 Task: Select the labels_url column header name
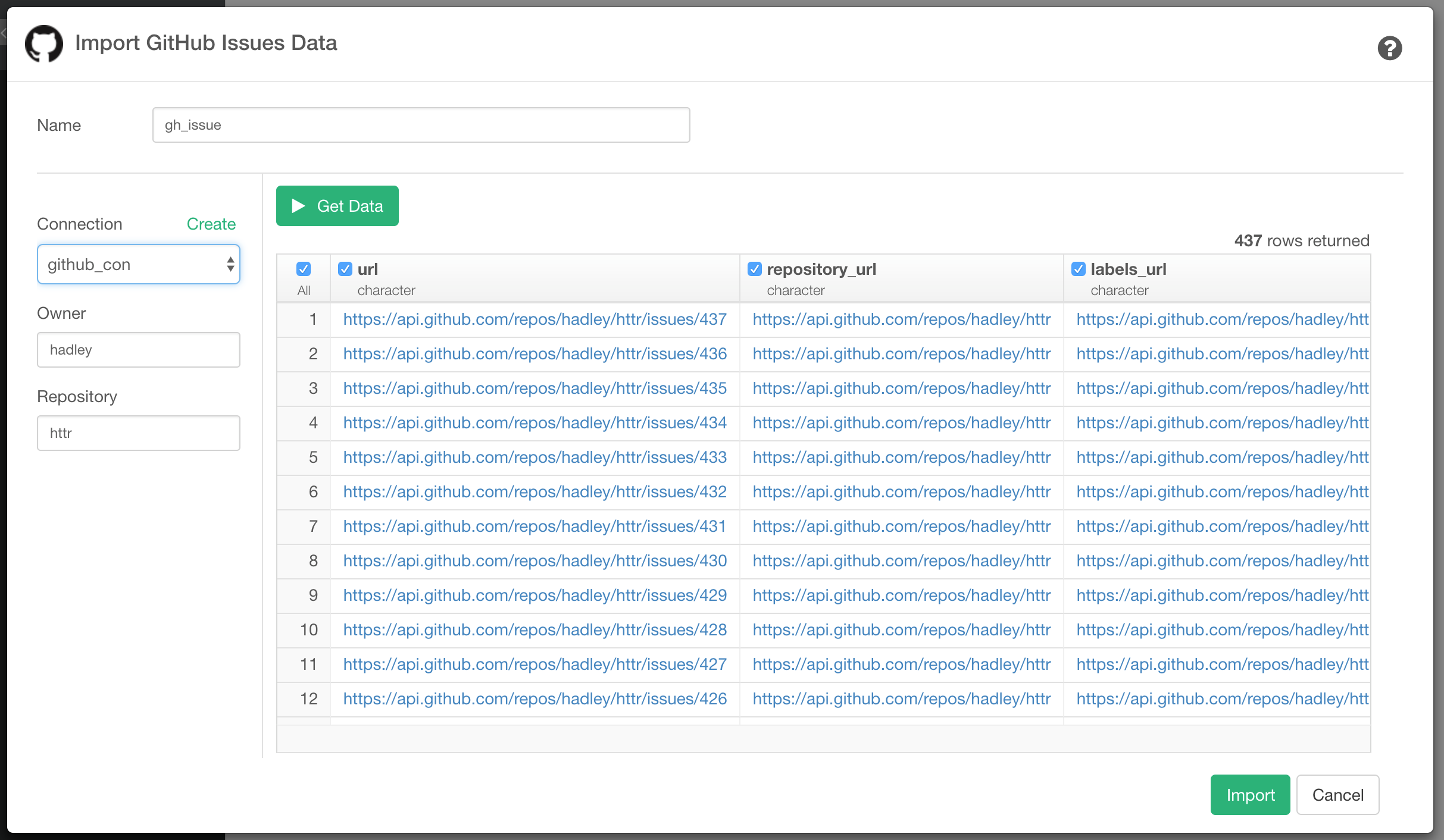click(1128, 269)
